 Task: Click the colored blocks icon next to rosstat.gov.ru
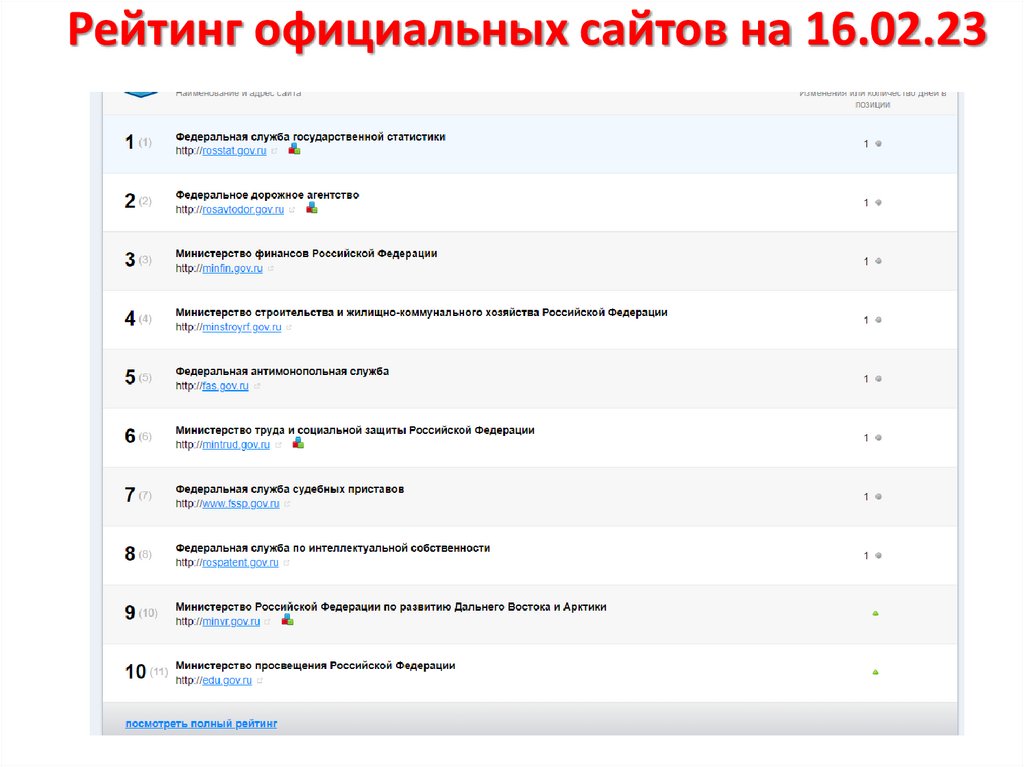point(294,148)
